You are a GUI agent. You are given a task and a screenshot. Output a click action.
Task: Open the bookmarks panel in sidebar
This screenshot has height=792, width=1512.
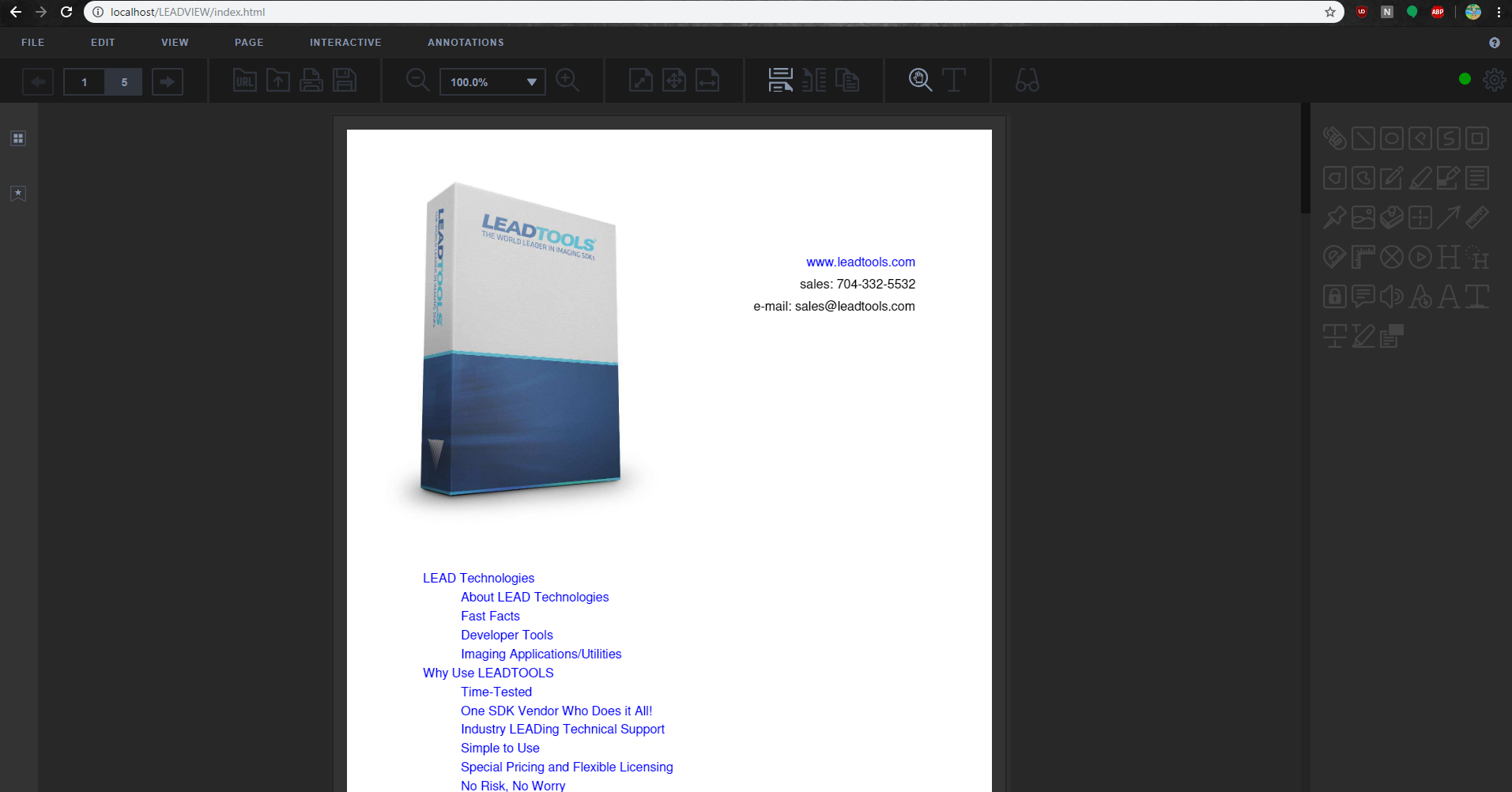pos(18,194)
